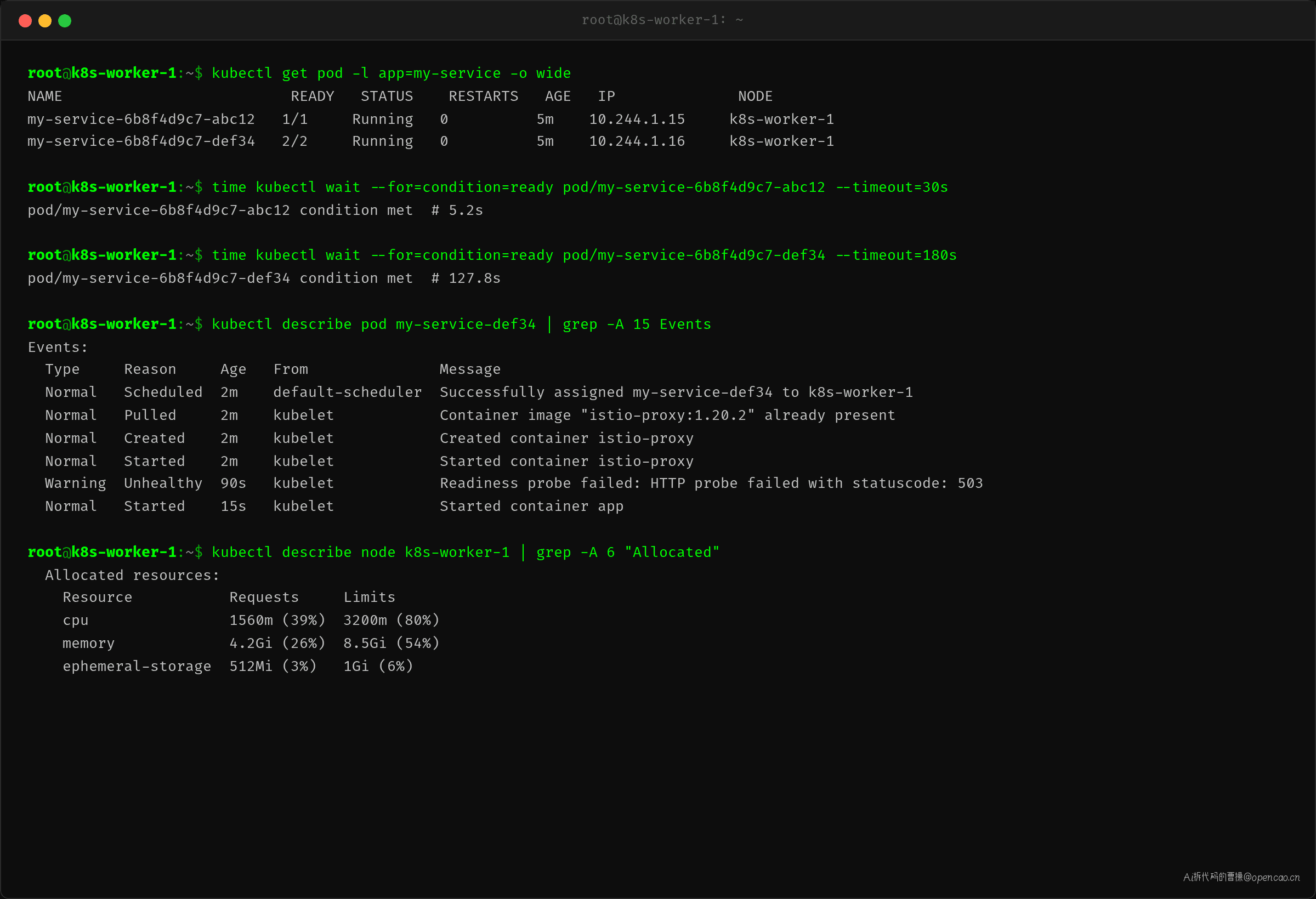Select pod name my-service-6b8f4d9c7-abc12 in table

[x=141, y=120]
